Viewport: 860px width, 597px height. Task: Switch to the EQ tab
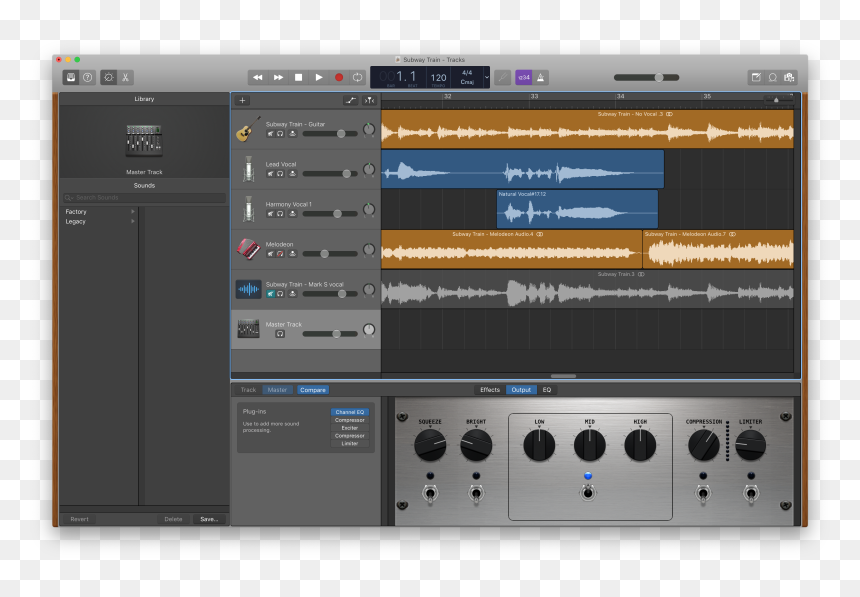pos(547,390)
